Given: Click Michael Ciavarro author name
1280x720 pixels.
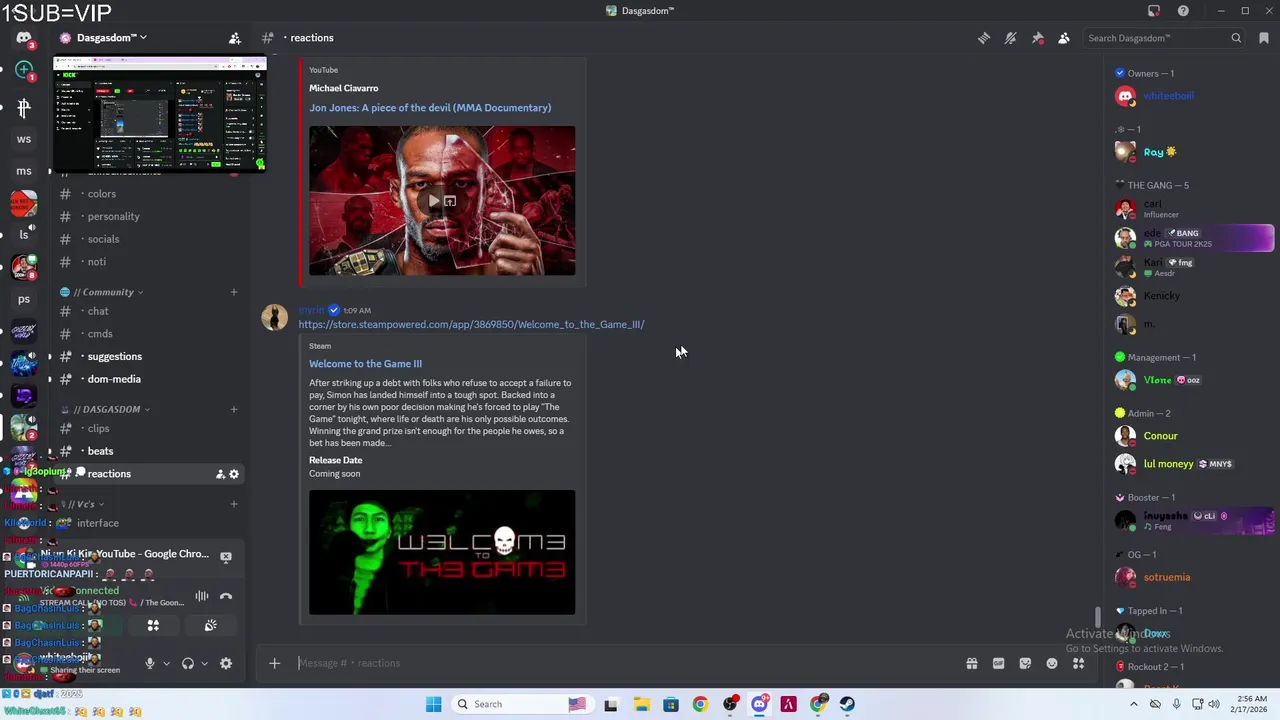Looking at the screenshot, I should 343,88.
